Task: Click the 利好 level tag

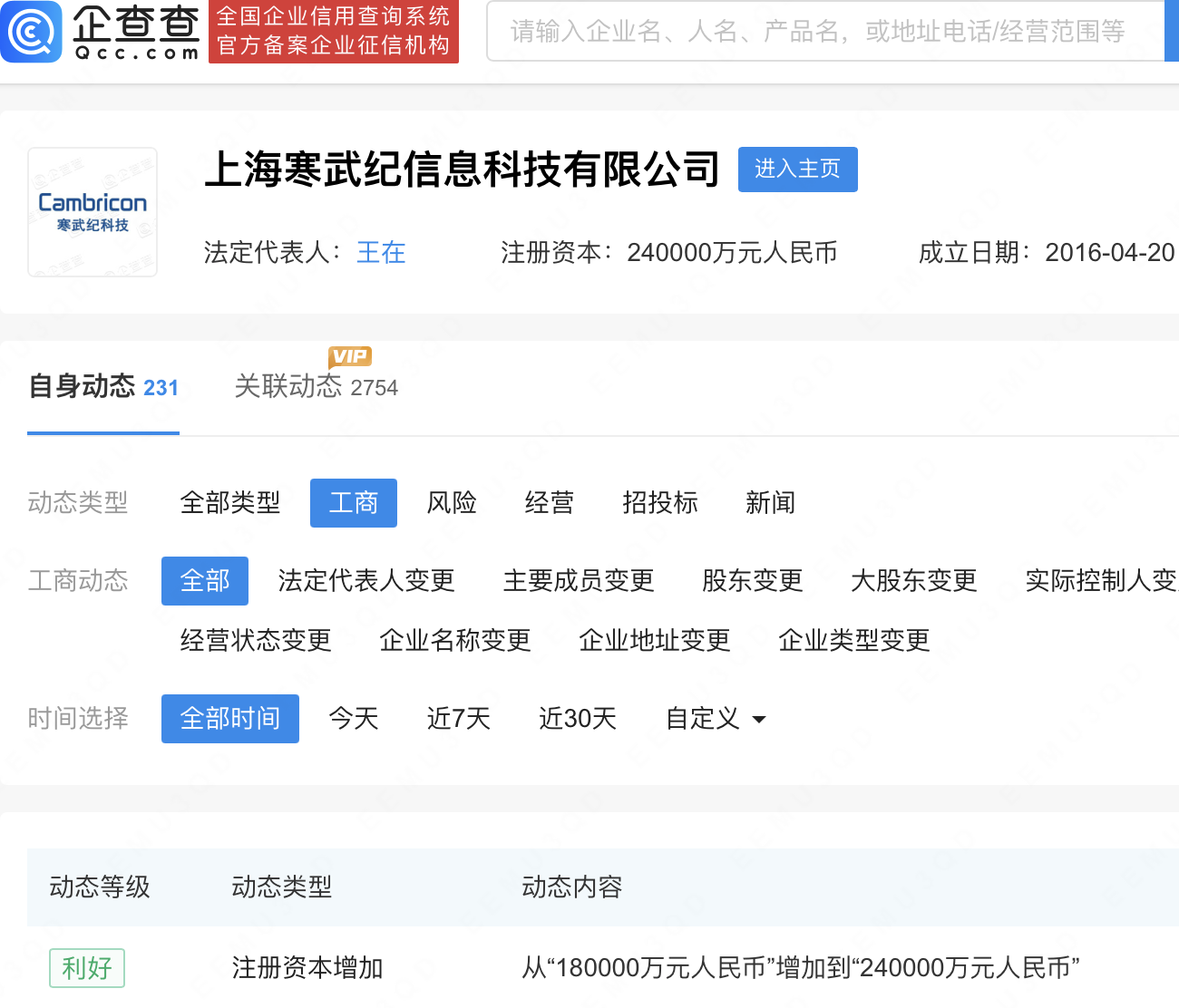Action: tap(87, 968)
